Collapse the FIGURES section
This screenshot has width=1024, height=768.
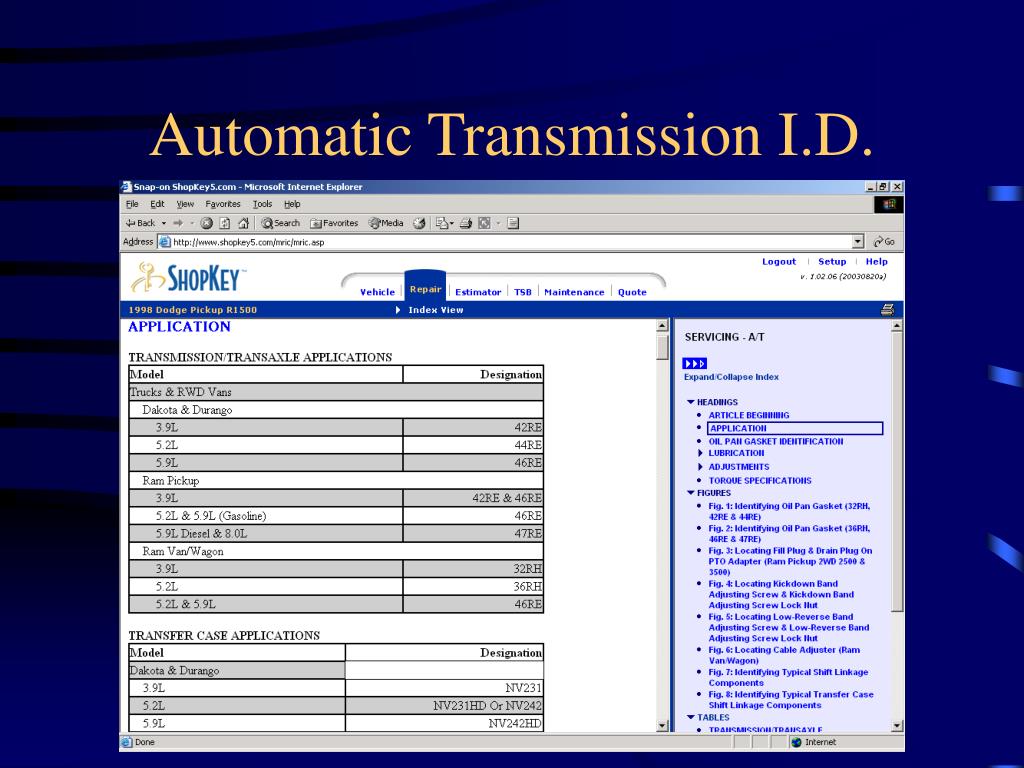coord(690,493)
